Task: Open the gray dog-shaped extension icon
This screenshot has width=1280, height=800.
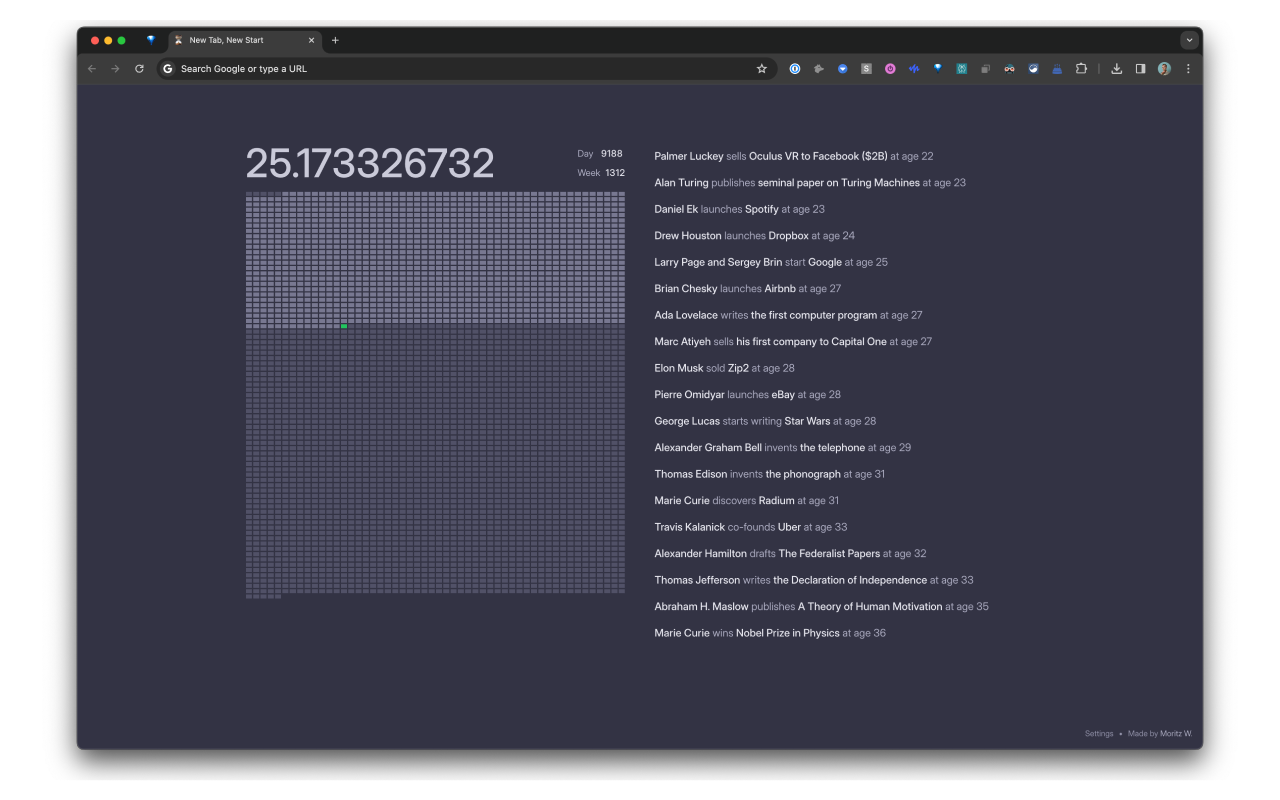Action: tap(819, 69)
